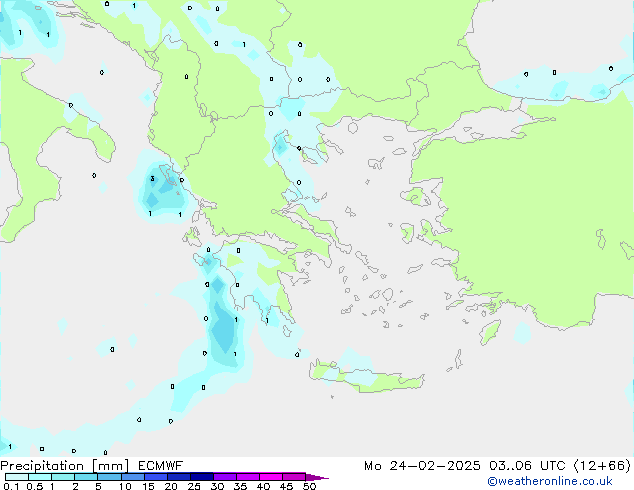Click the 40–45 mm magenta legend swatch
The height and width of the screenshot is (490, 634).
(x=271, y=477)
